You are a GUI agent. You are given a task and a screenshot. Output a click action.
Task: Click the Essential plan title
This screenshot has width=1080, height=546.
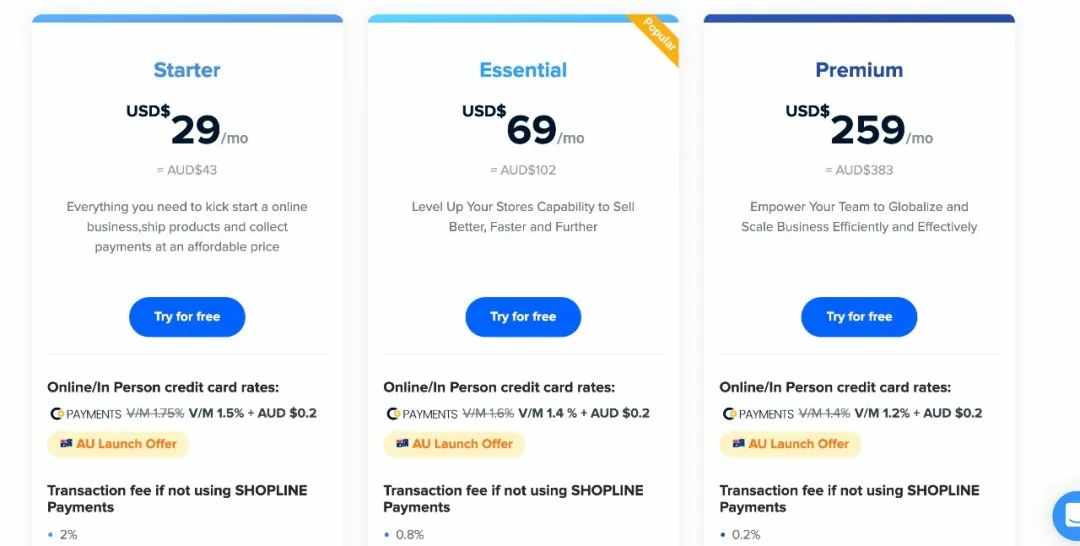[523, 70]
